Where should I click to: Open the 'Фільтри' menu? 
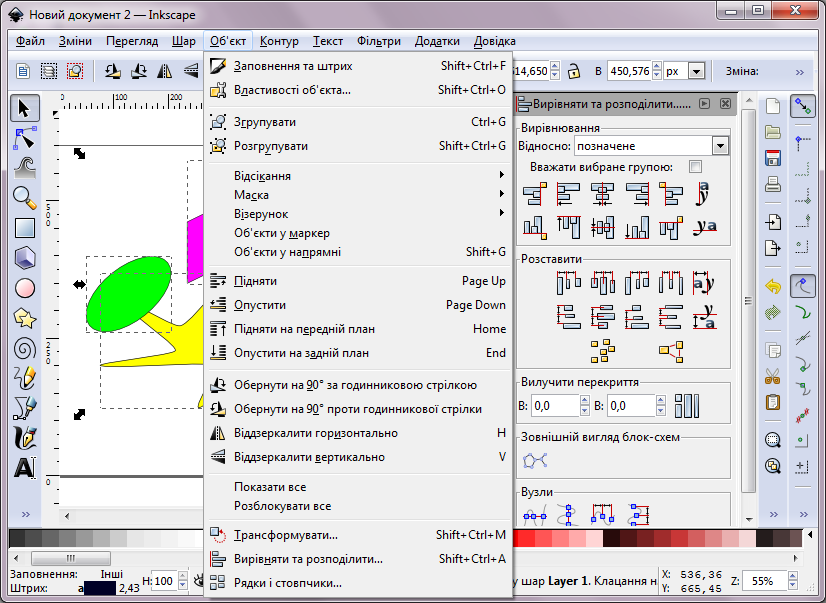(x=378, y=41)
